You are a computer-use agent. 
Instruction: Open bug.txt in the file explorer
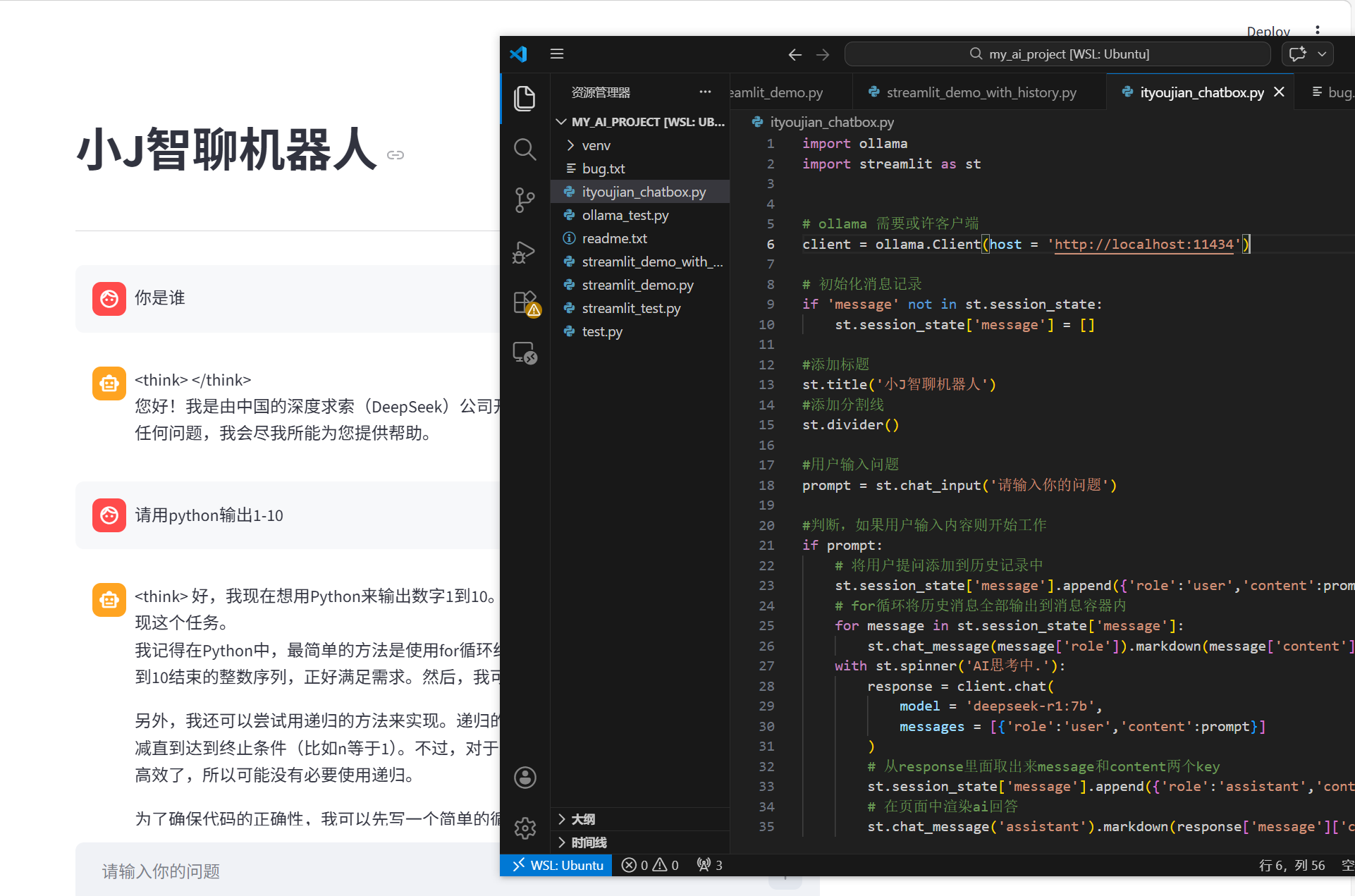640,168
